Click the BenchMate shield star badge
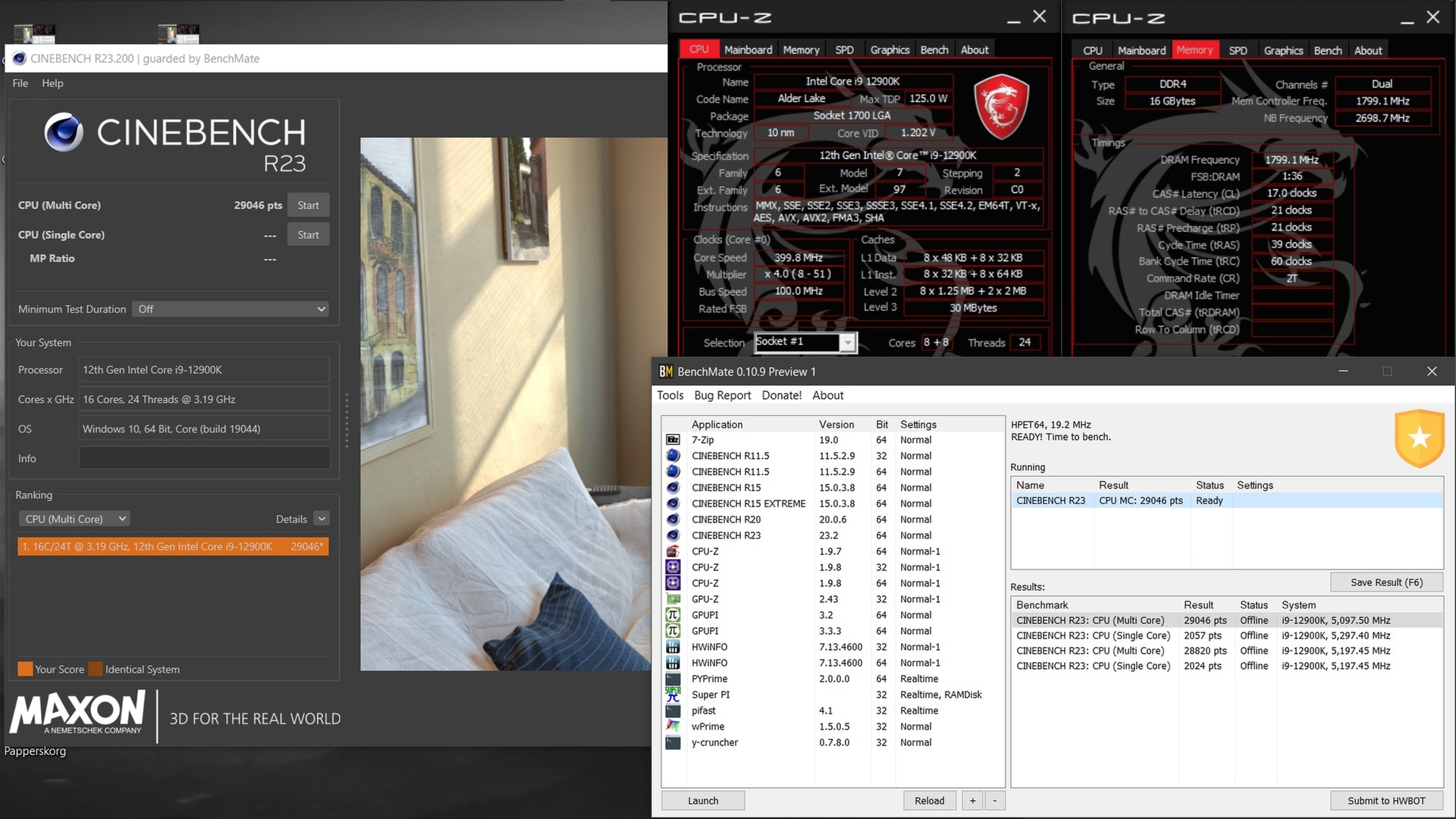The width and height of the screenshot is (1456, 819). click(x=1419, y=438)
